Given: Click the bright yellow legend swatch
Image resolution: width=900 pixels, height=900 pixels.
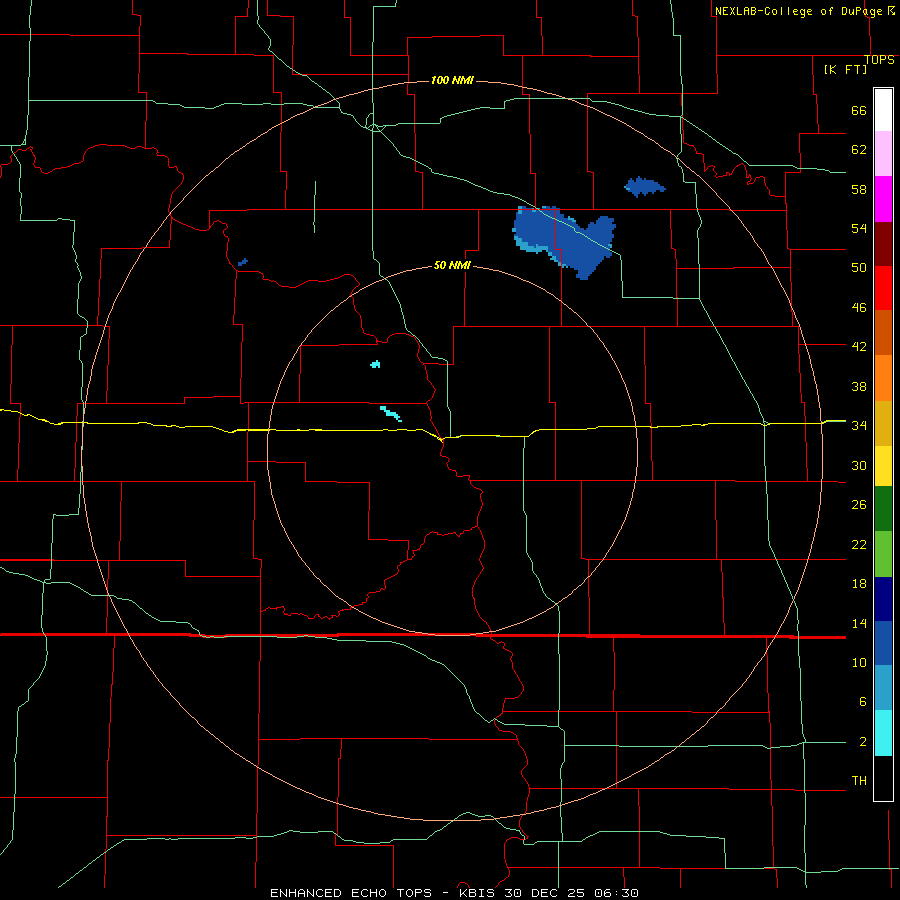Looking at the screenshot, I should [x=883, y=466].
